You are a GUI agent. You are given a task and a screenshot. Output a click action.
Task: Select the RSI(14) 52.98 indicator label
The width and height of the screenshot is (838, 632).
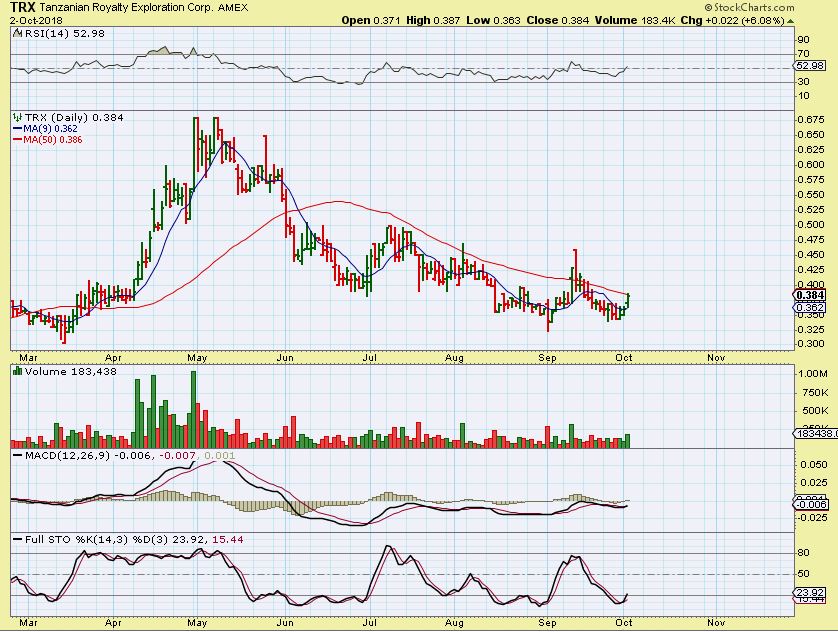point(64,33)
